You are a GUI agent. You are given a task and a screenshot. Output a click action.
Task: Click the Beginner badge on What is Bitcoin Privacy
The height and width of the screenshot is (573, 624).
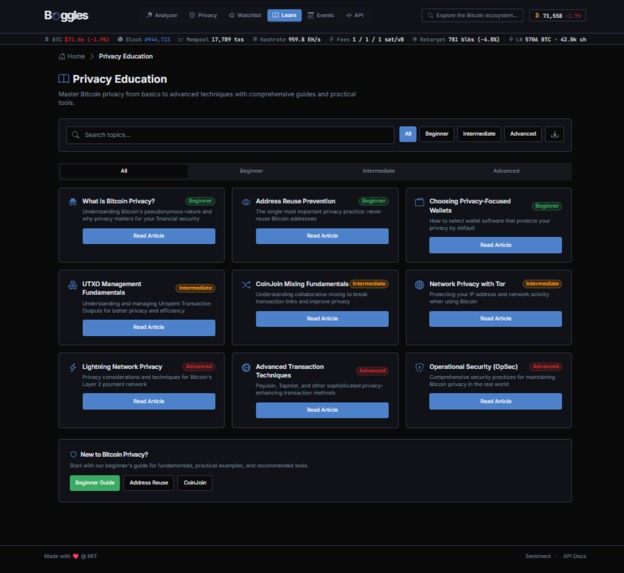tap(200, 201)
